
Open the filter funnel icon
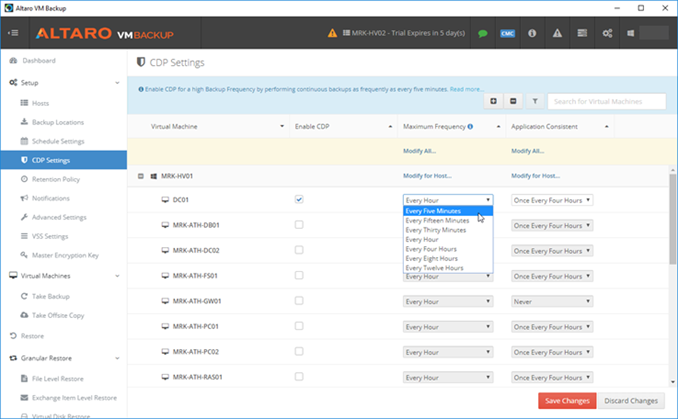(535, 101)
